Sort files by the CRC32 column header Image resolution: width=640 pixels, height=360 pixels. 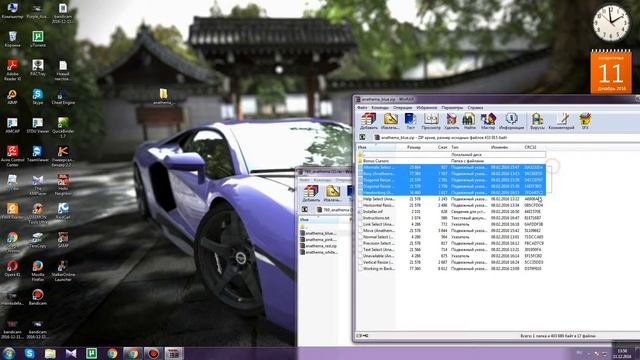[x=534, y=147]
